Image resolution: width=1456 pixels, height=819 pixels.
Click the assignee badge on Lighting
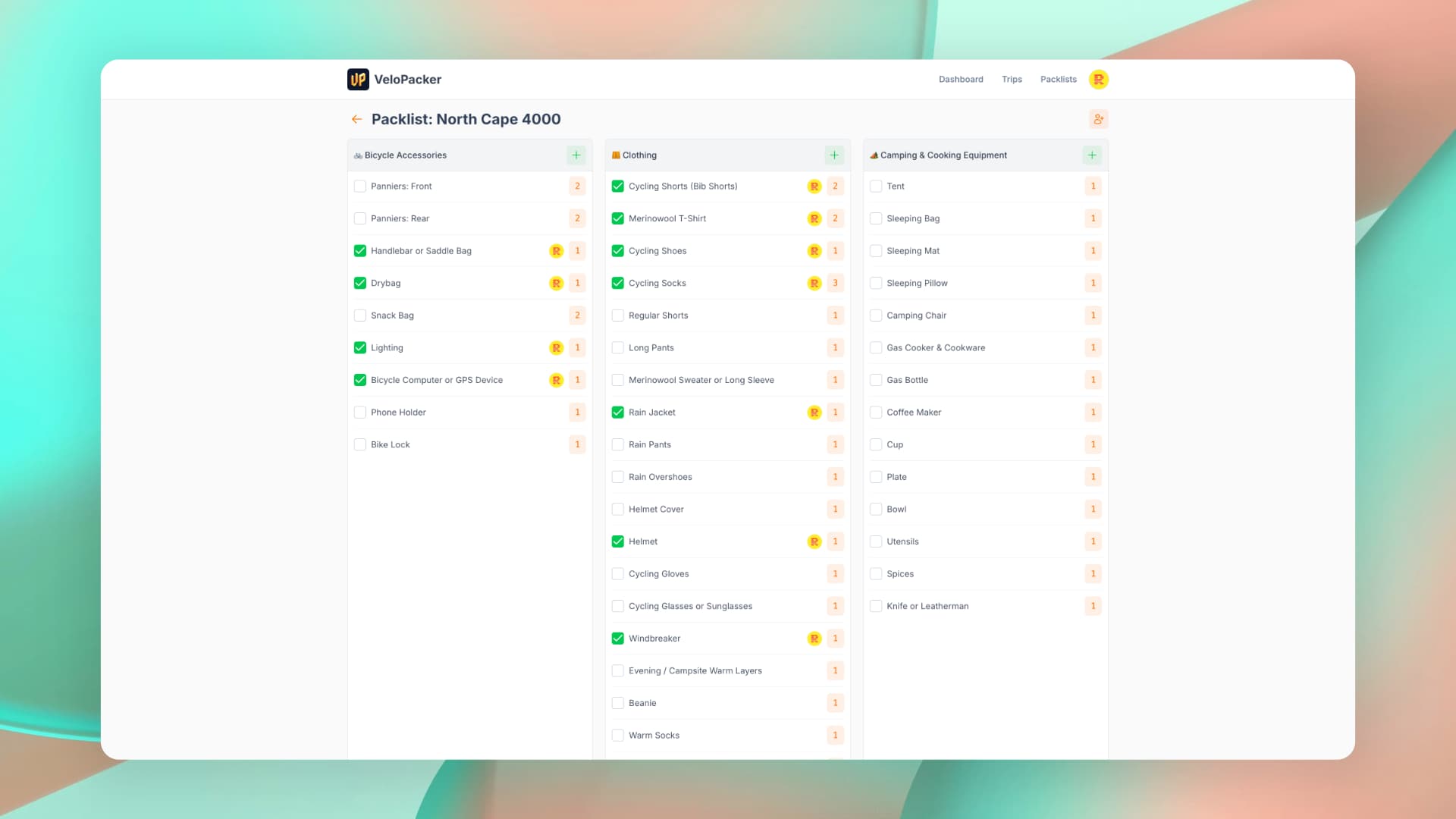click(556, 347)
